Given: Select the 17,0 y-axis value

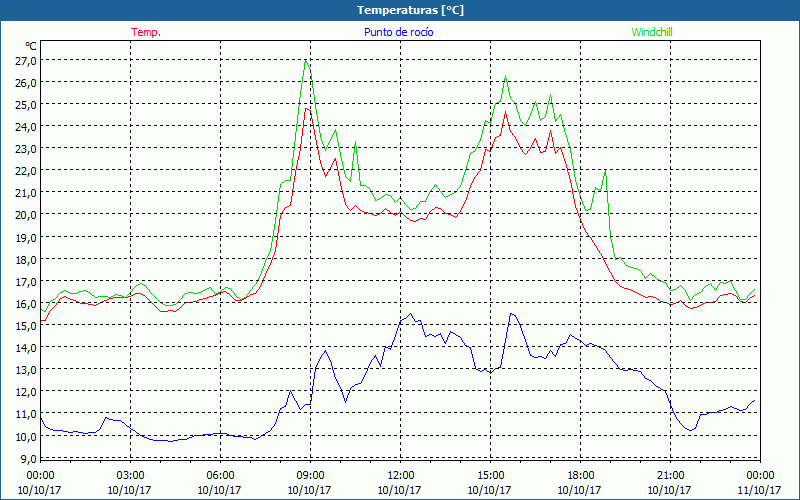Looking at the screenshot, I should point(26,281).
